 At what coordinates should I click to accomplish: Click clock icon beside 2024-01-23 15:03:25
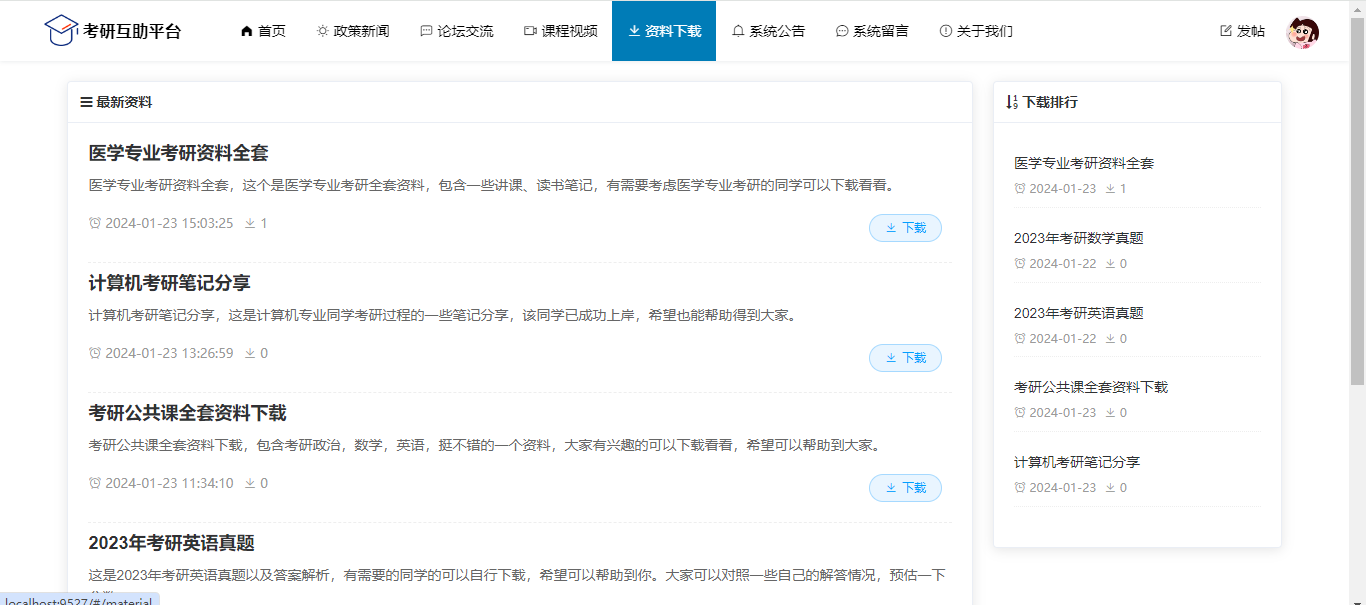coord(95,223)
